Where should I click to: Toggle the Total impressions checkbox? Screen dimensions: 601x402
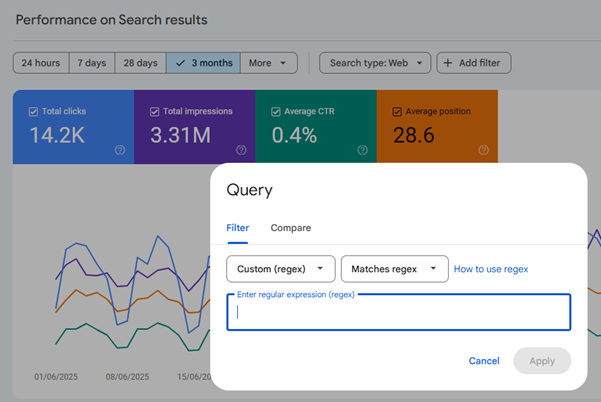click(x=154, y=112)
